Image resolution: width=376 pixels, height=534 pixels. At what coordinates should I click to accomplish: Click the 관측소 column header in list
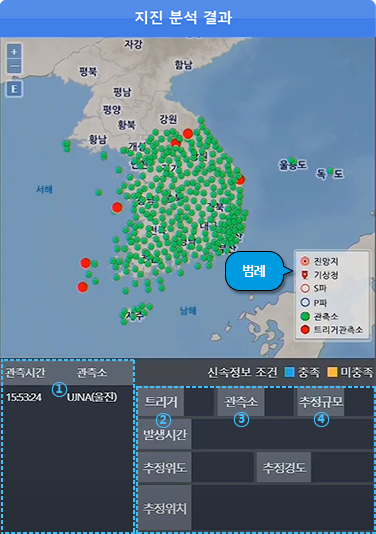(92, 373)
